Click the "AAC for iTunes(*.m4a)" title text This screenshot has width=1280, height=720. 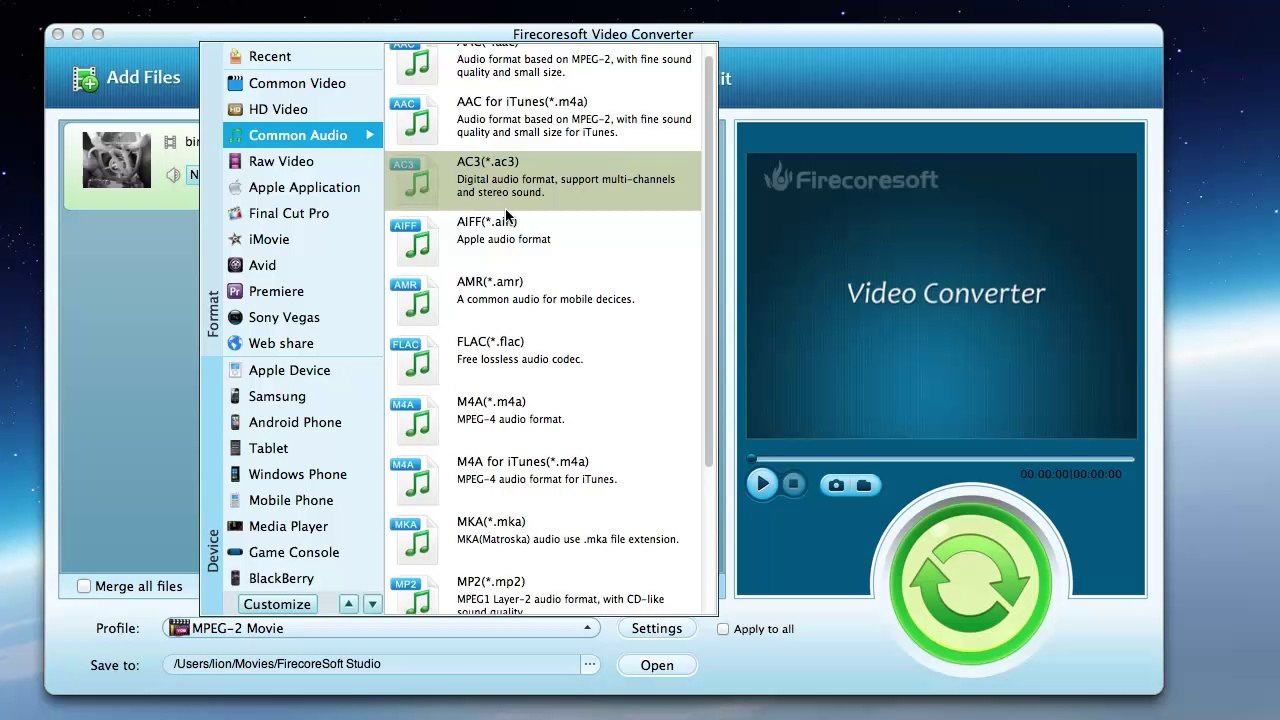pyautogui.click(x=522, y=101)
